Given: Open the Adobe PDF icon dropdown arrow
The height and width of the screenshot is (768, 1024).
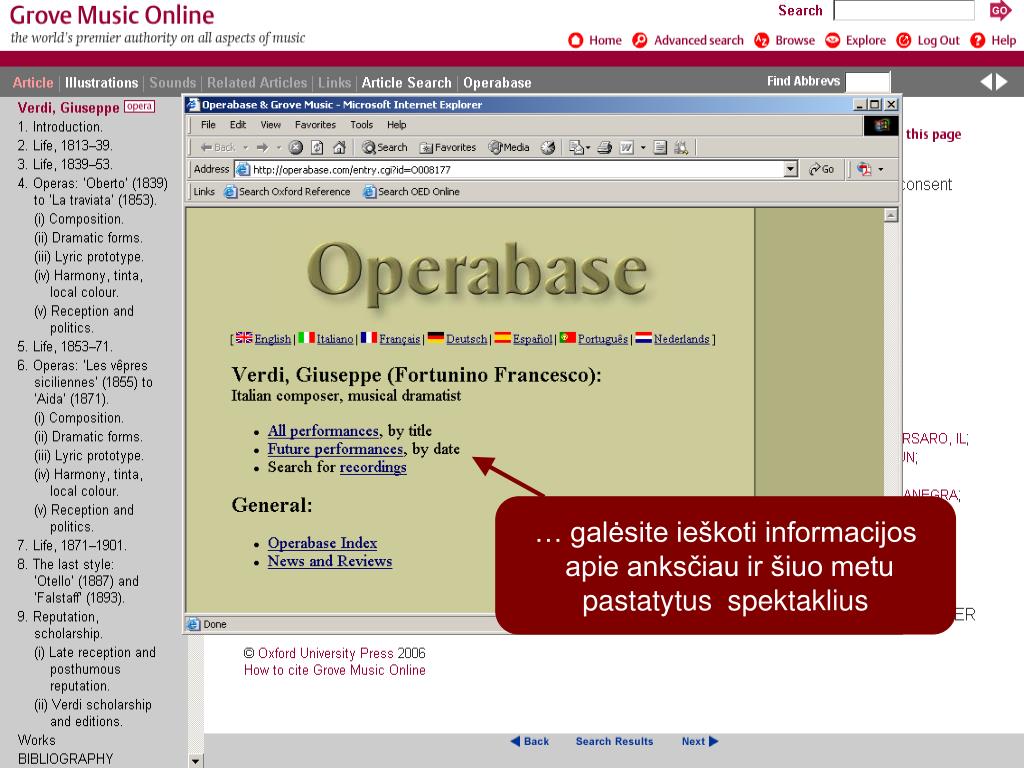Looking at the screenshot, I should pos(880,170).
